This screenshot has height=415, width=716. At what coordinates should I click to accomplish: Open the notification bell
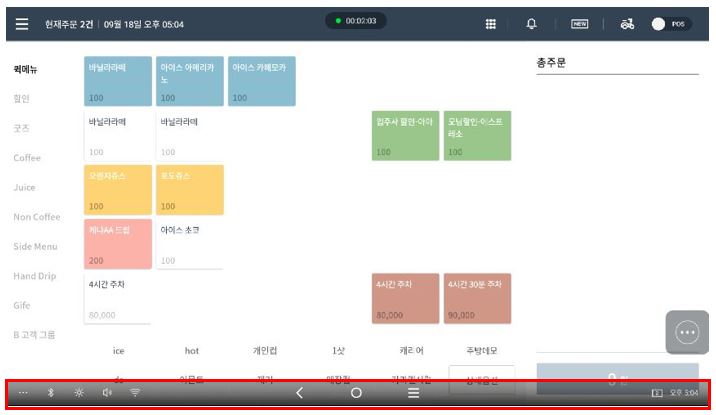point(531,24)
